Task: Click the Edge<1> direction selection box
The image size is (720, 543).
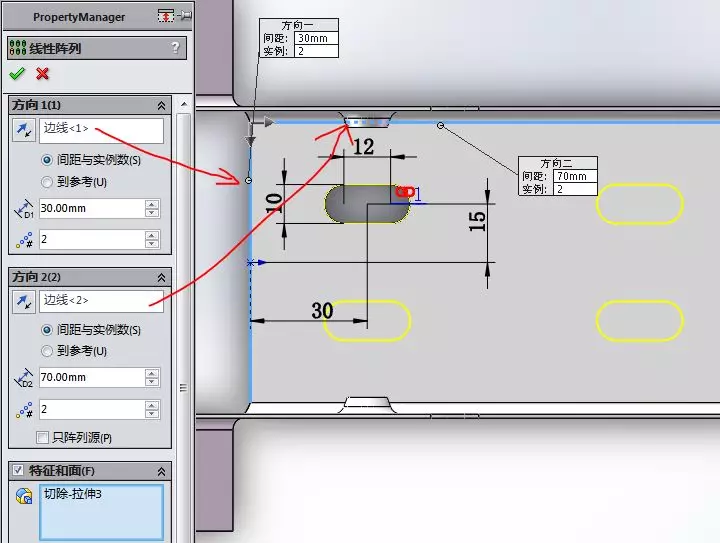Action: click(101, 131)
